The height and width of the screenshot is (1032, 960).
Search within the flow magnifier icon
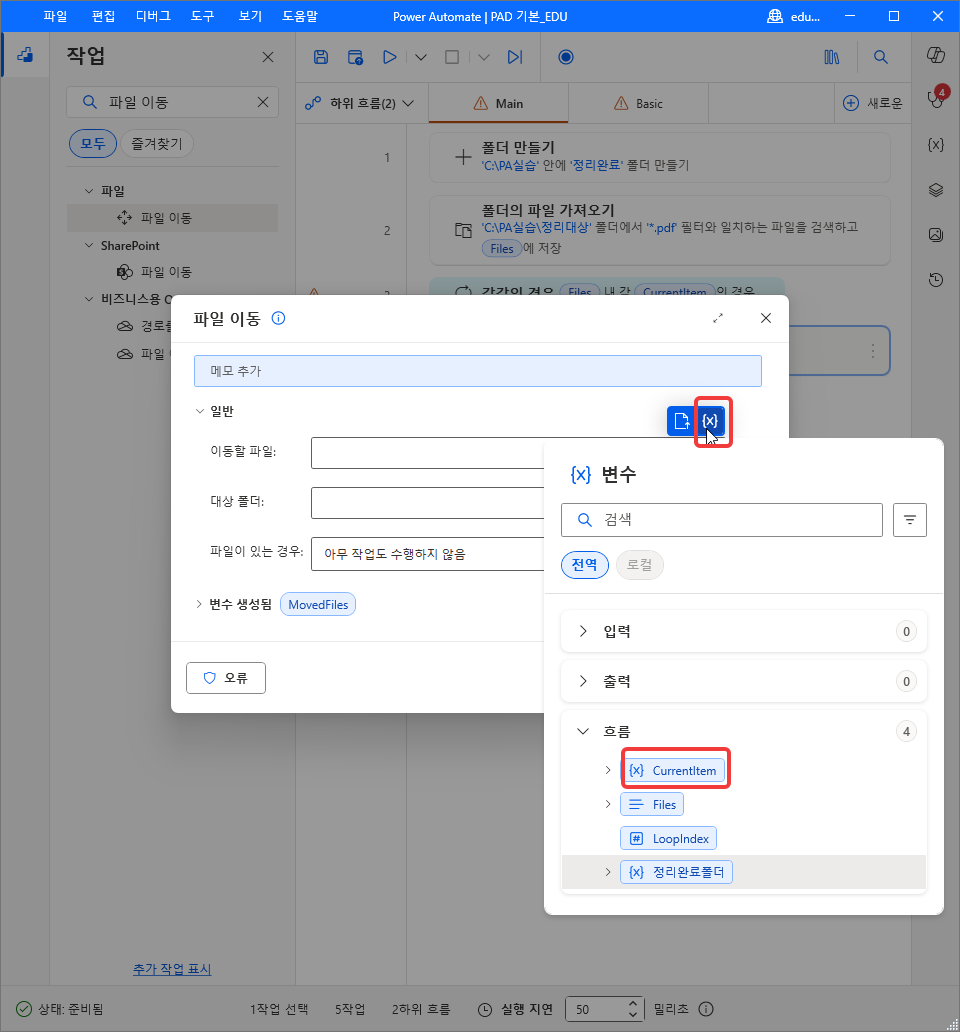coord(880,57)
